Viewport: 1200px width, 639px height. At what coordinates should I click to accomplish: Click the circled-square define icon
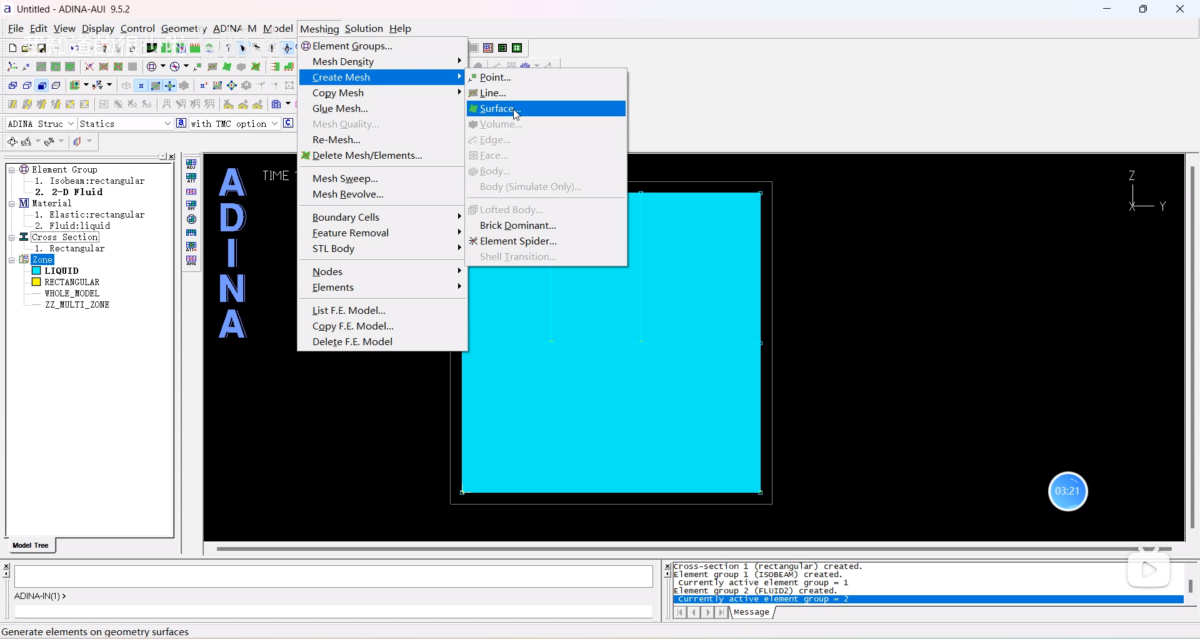(x=151, y=66)
